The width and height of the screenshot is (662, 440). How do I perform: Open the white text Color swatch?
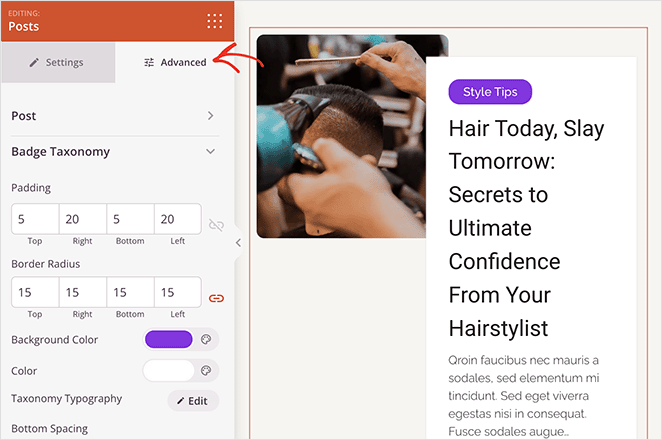click(x=169, y=371)
